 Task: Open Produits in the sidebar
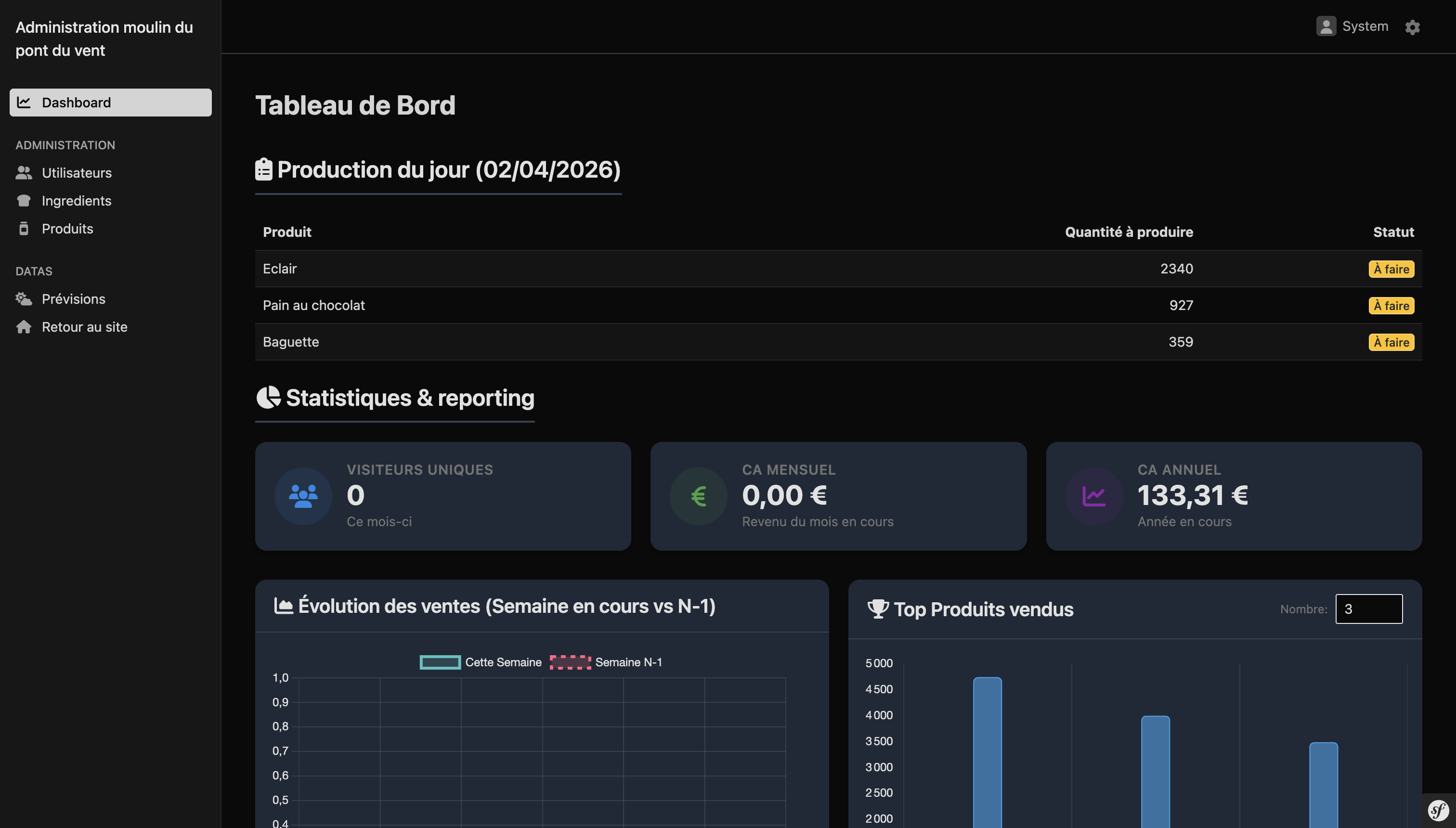tap(67, 229)
